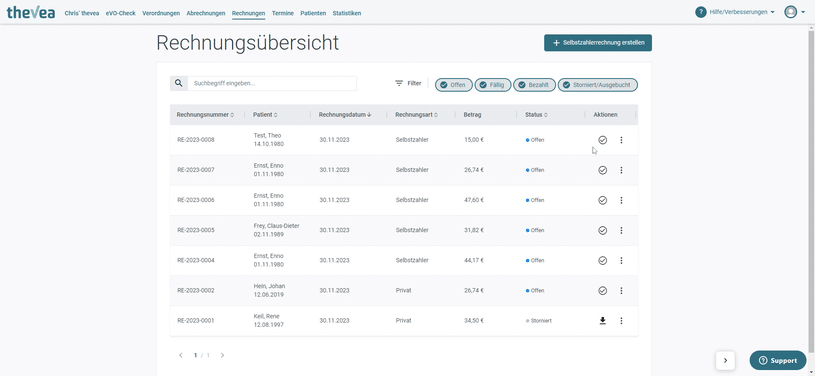815x376 pixels.
Task: Open three-dot menu for RE-2023-0002
Action: coord(621,291)
